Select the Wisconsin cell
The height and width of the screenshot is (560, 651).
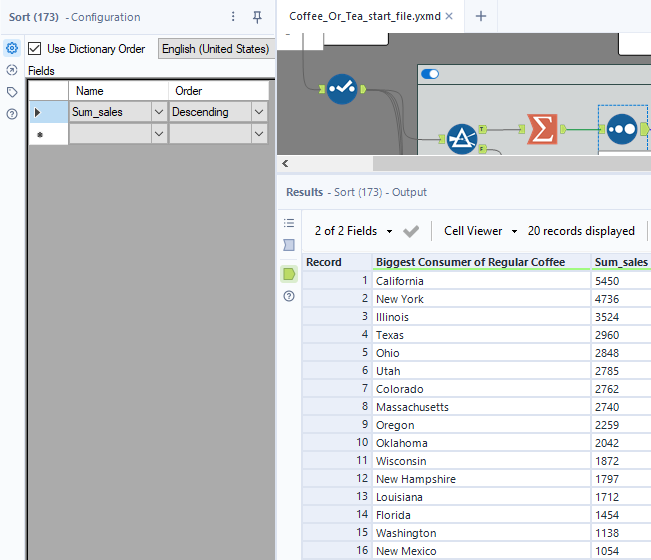(x=481, y=461)
